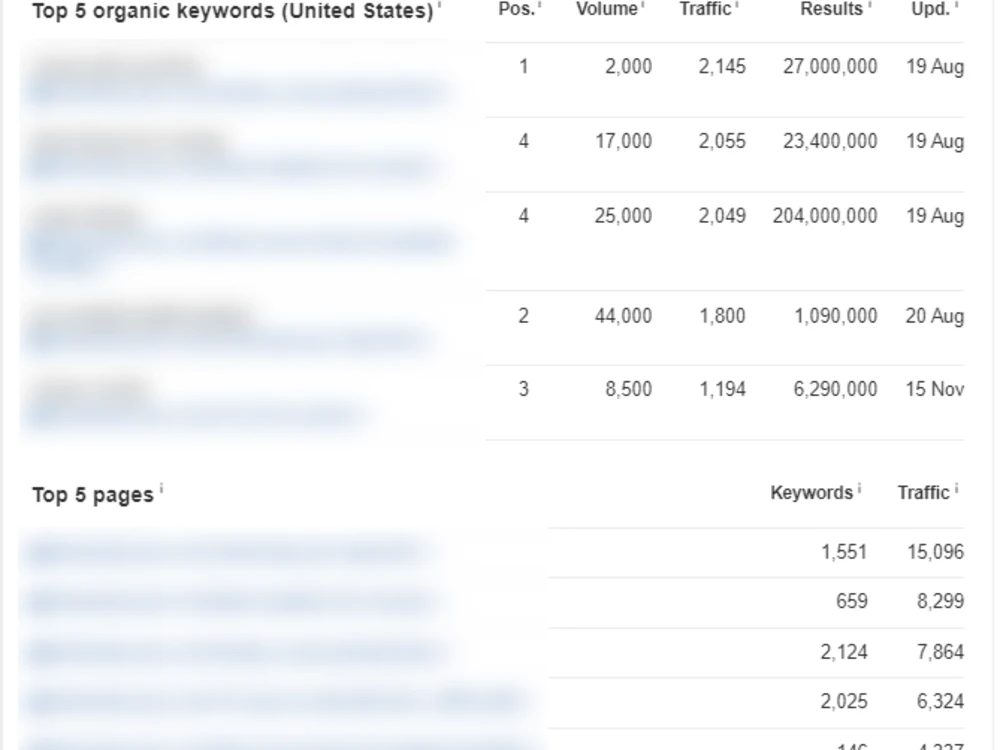Select position 3 in the 8,500 volume row

524,389
